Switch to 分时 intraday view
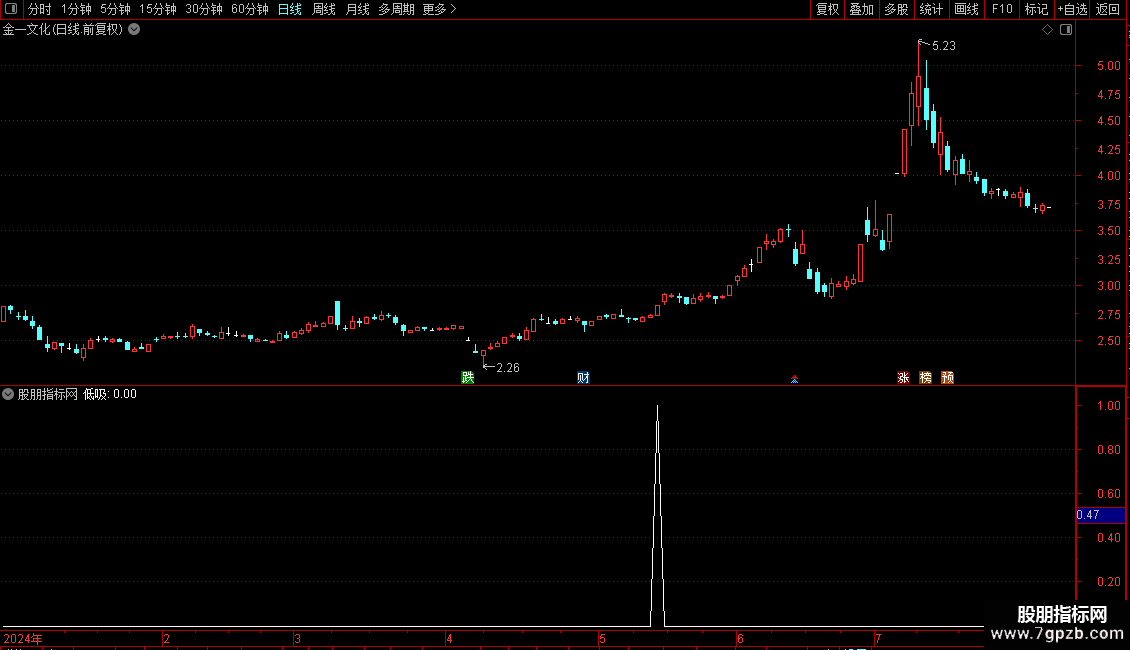The image size is (1130, 650). pos(40,9)
